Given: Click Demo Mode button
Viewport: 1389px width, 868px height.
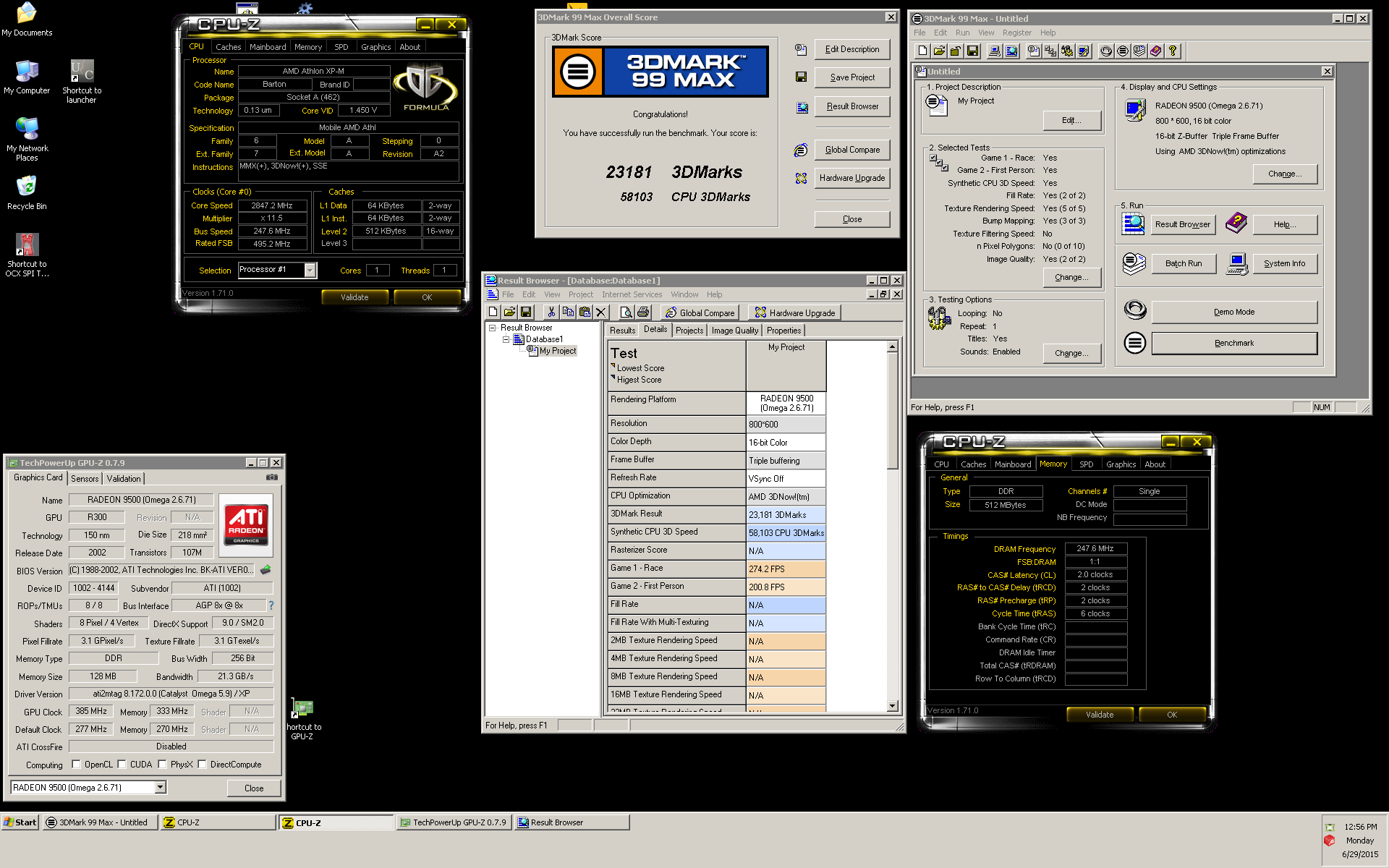Looking at the screenshot, I should tap(1233, 312).
